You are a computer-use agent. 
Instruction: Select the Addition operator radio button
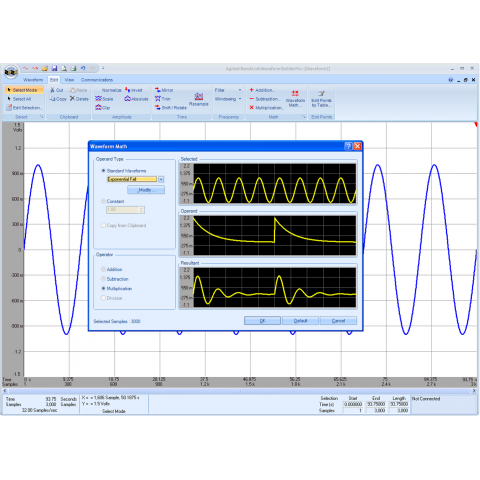(103, 269)
